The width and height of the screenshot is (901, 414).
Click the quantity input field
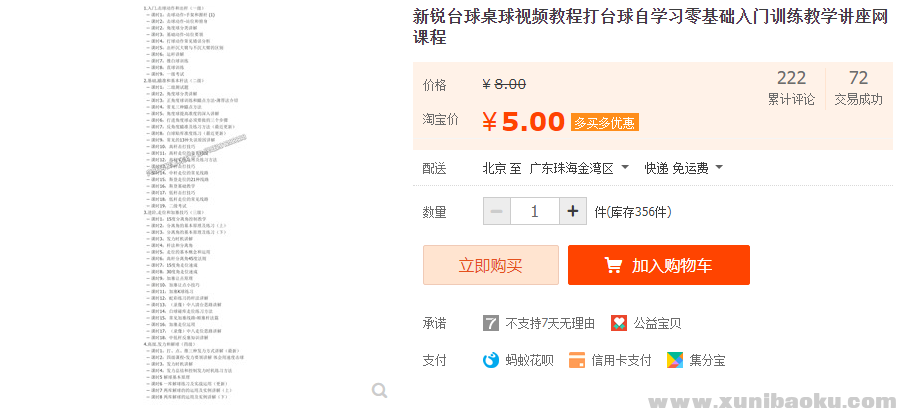(534, 211)
